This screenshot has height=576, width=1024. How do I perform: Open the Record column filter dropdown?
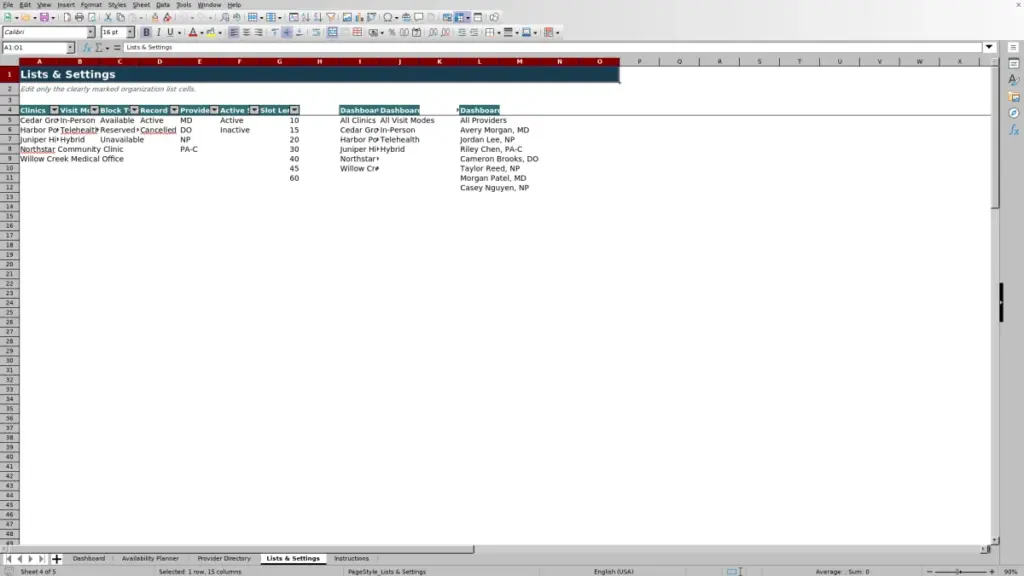click(174, 110)
